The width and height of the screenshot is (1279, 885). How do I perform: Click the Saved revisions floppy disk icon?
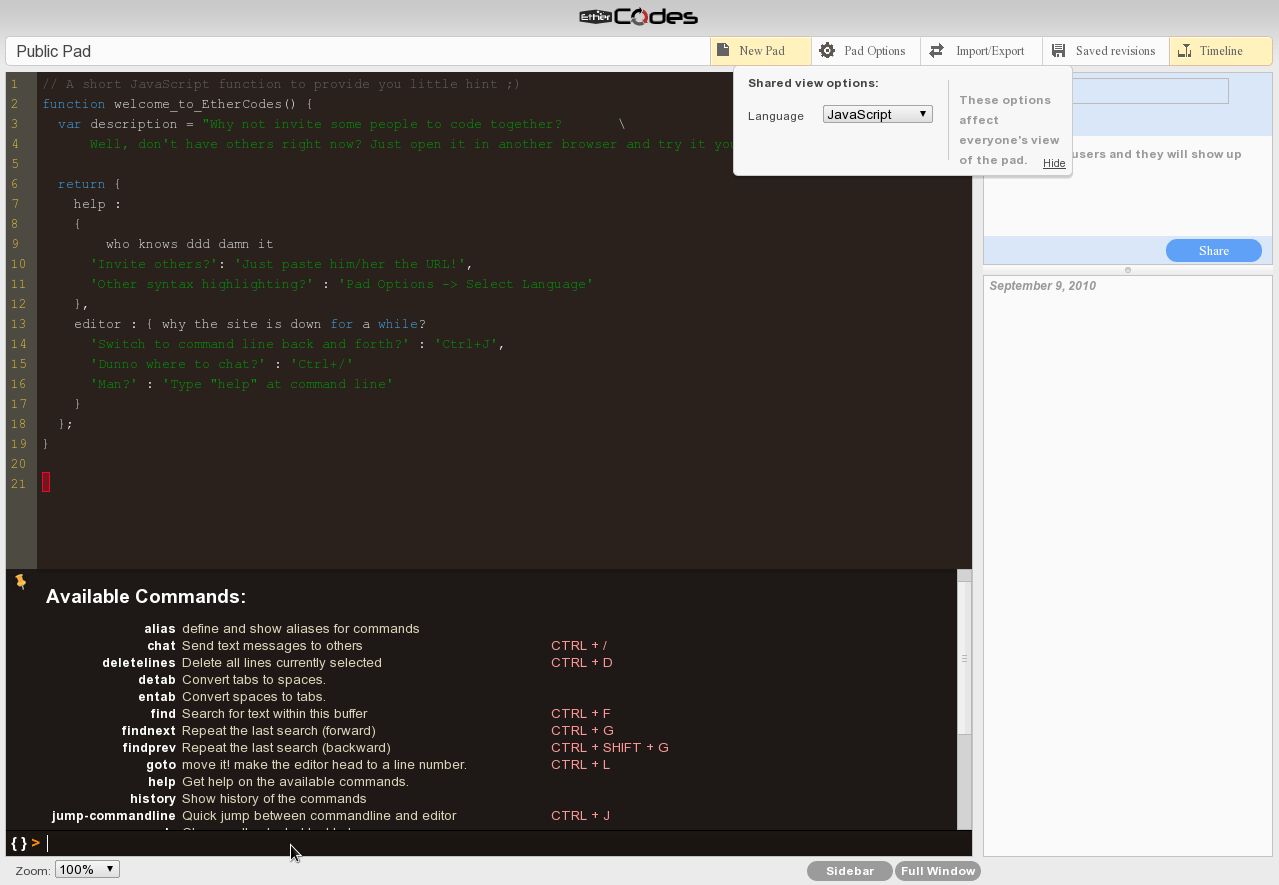pyautogui.click(x=1059, y=51)
